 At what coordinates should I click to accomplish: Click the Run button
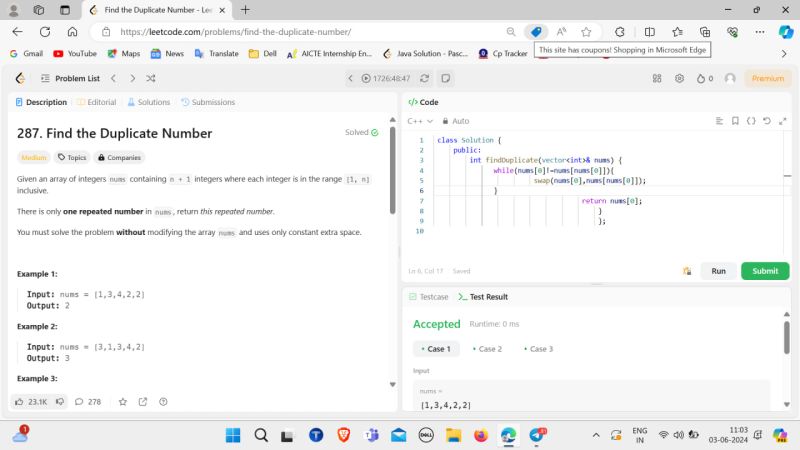[718, 271]
